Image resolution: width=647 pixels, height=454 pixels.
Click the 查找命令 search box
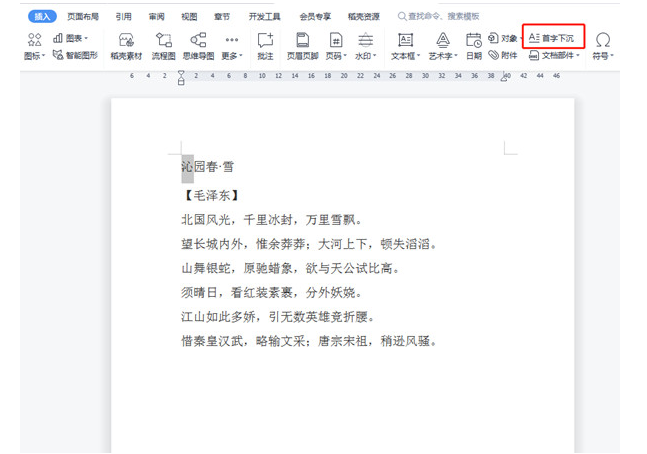[x=439, y=17]
